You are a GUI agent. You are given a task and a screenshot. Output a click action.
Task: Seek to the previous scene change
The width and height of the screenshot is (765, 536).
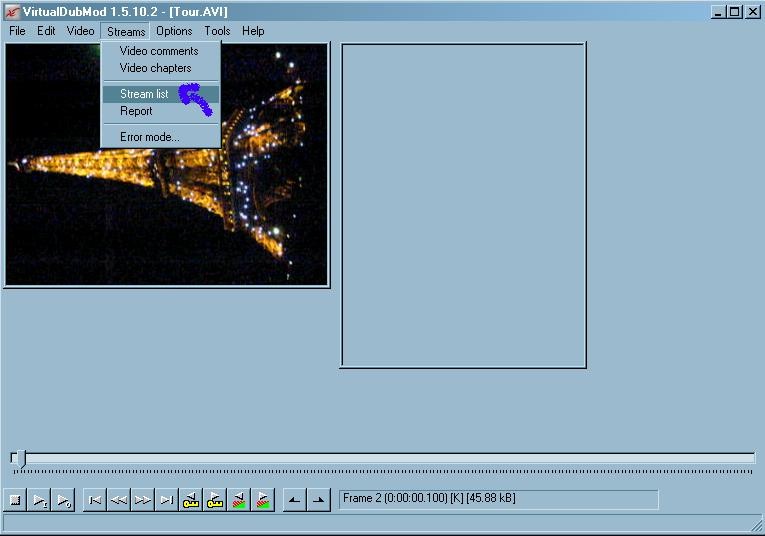[239, 500]
